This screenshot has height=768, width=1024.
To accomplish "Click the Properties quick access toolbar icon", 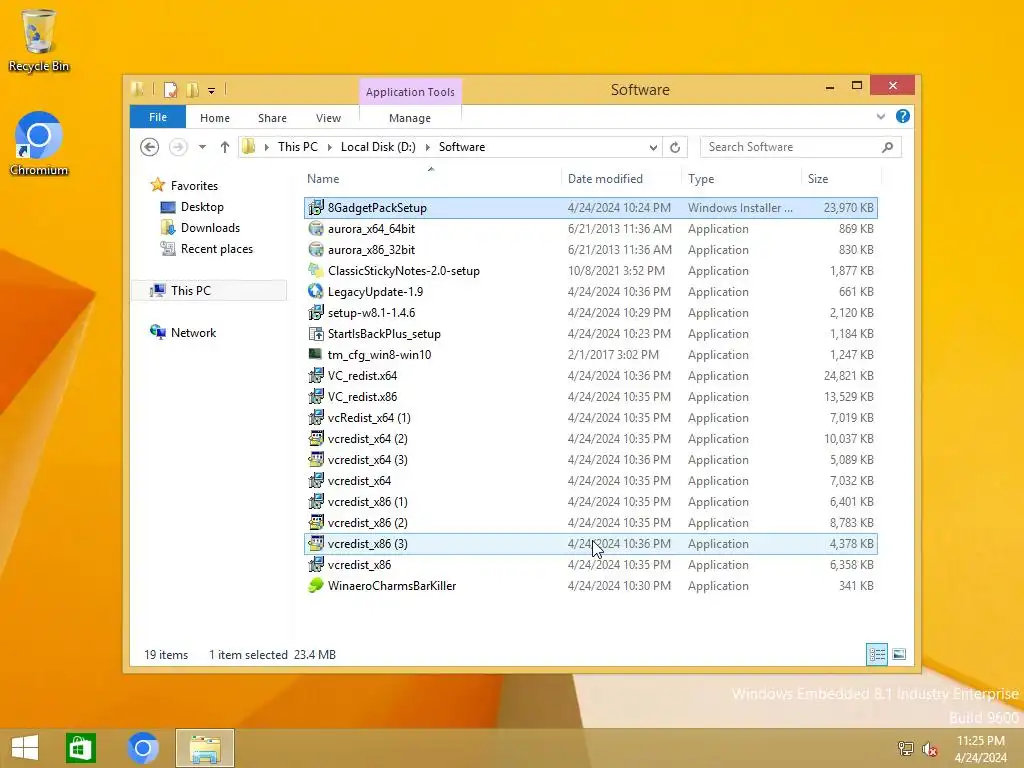I will (170, 89).
